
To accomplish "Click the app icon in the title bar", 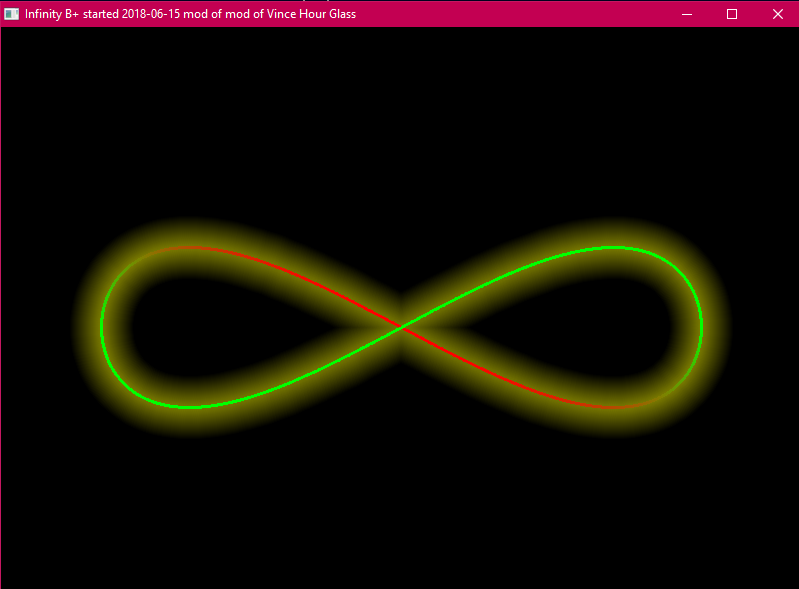I will coord(11,14).
